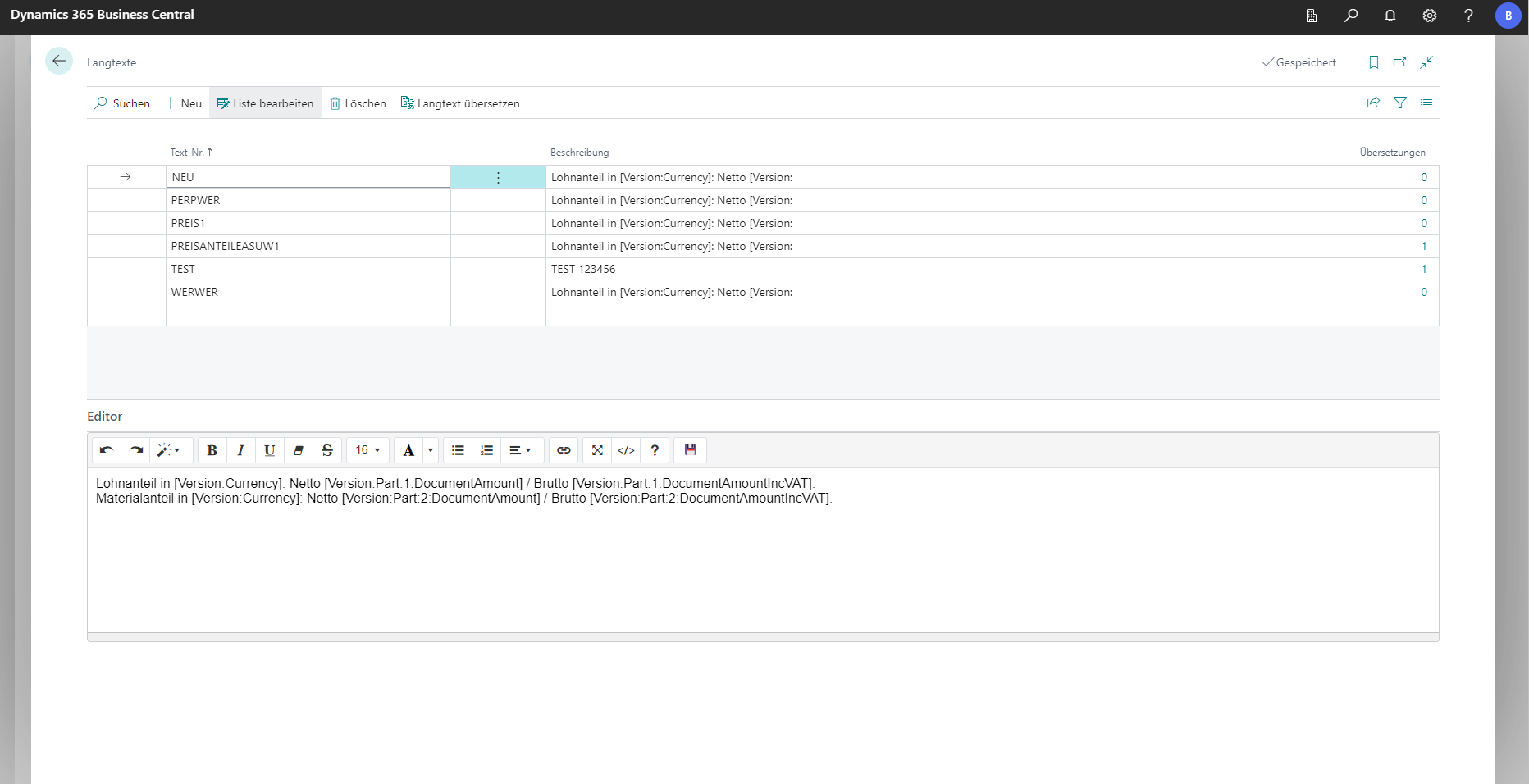
Task: Expand the paragraph alignment dropdown
Action: pyautogui.click(x=520, y=450)
